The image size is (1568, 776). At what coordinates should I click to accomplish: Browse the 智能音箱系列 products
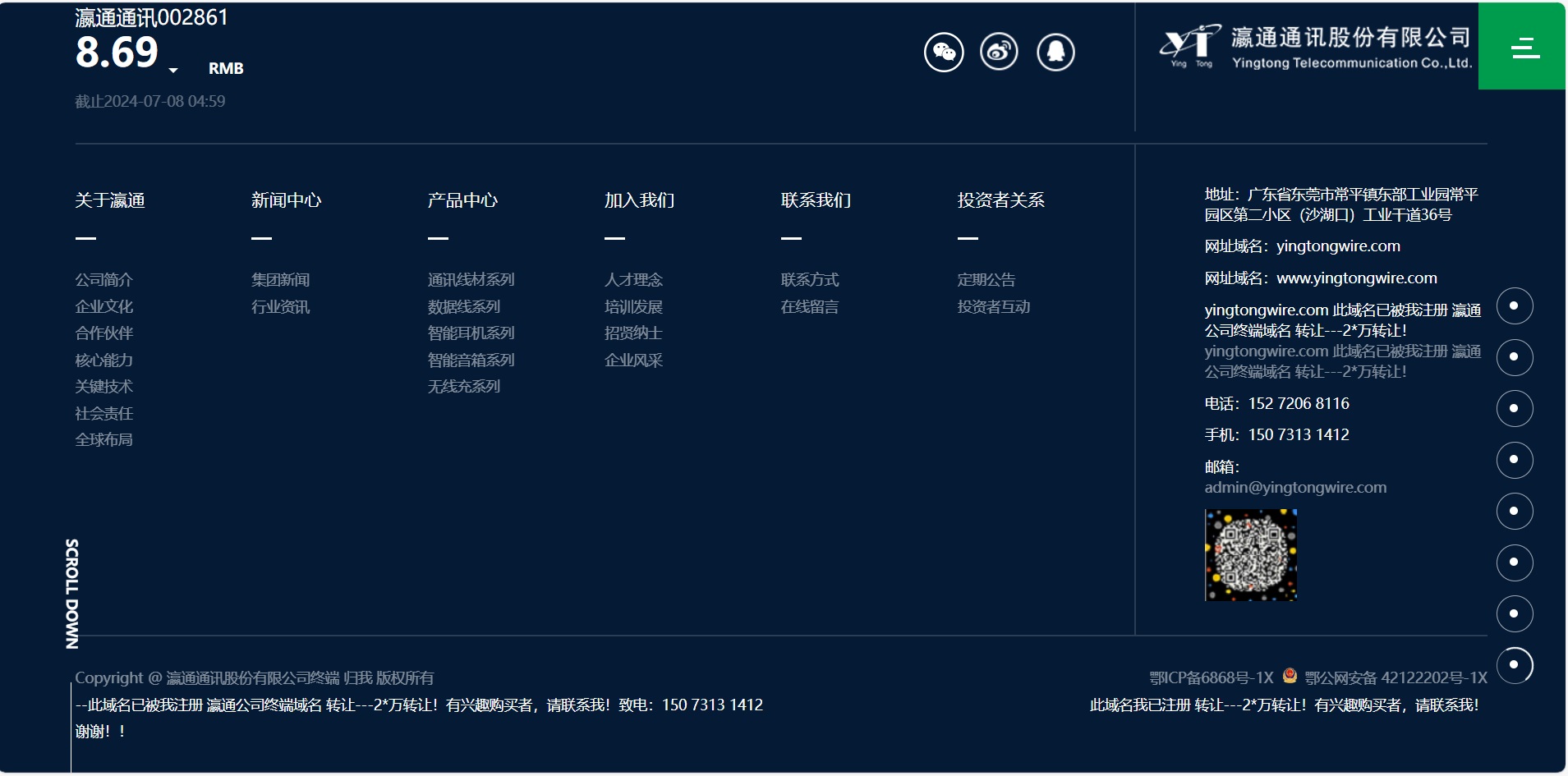click(471, 360)
